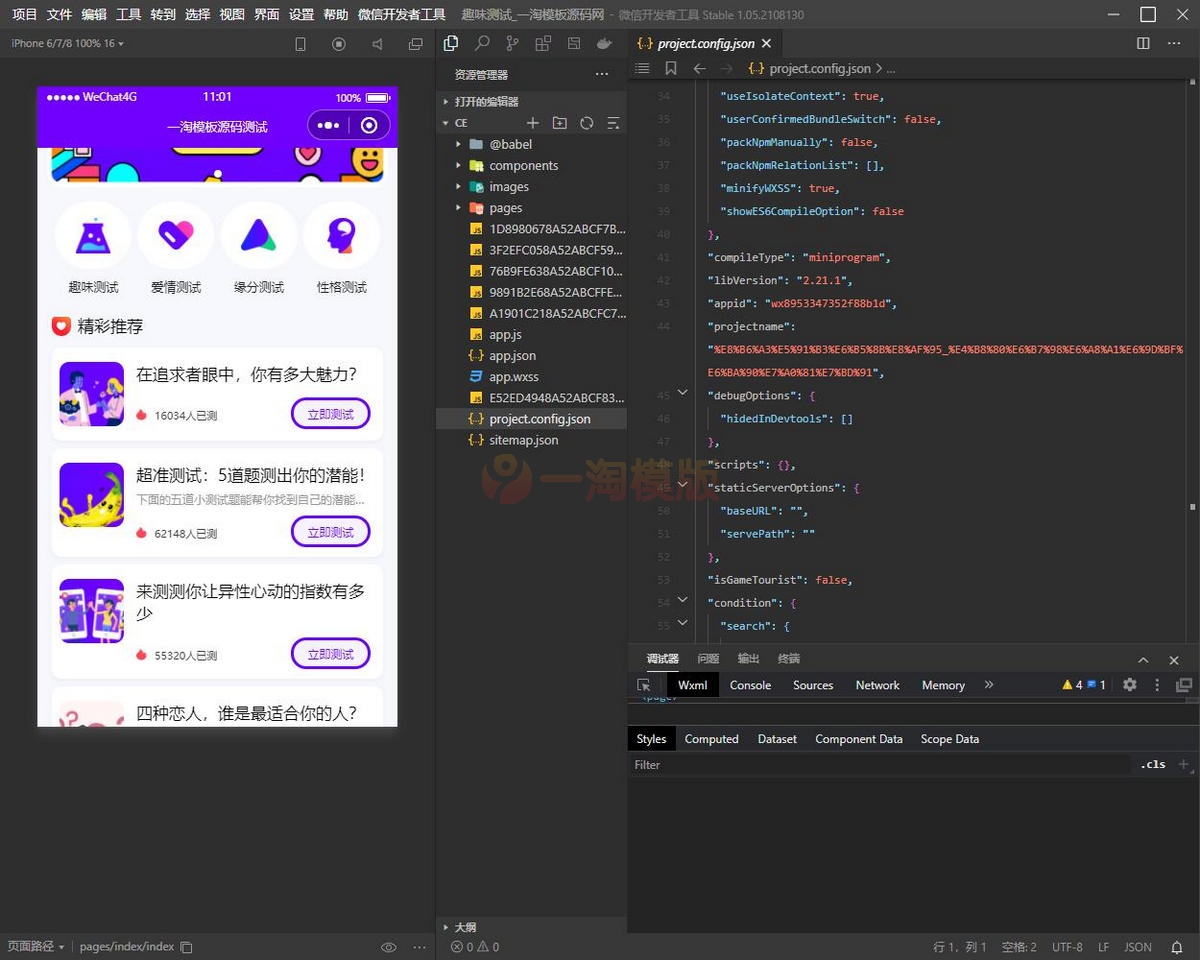This screenshot has width=1200, height=960.
Task: Open the 微信开发者工具 menu
Action: pos(401,15)
